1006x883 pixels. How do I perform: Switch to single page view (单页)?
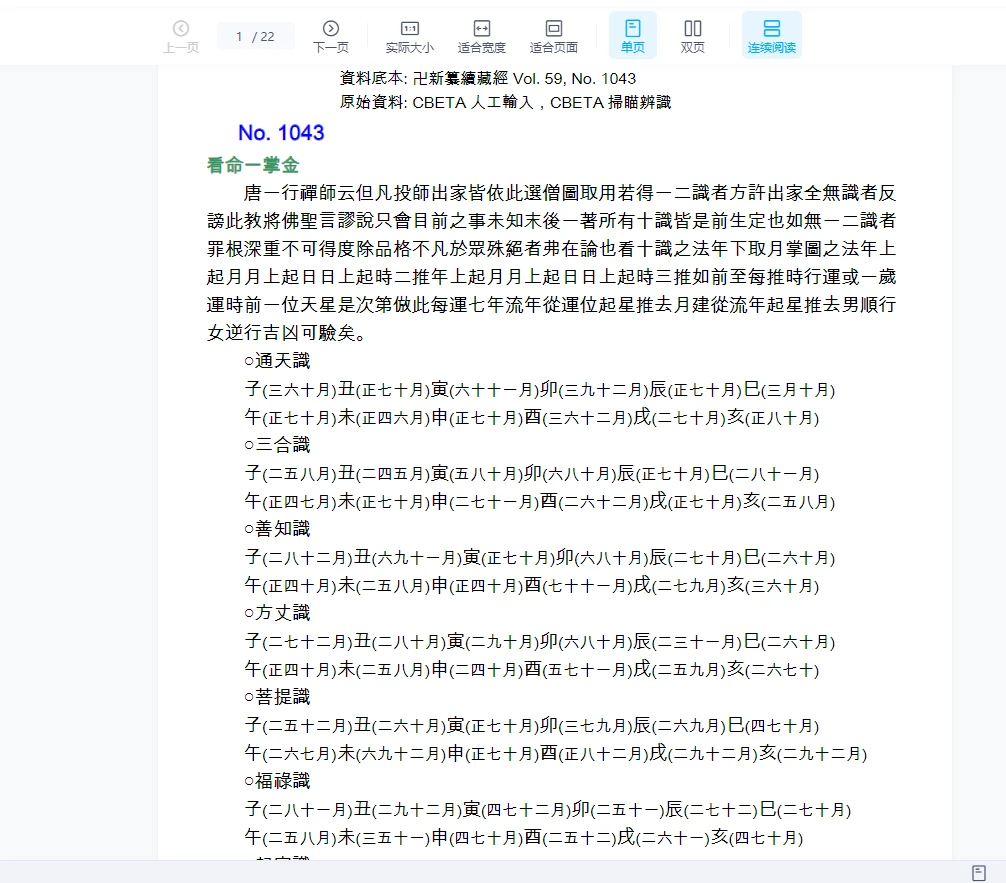633,35
